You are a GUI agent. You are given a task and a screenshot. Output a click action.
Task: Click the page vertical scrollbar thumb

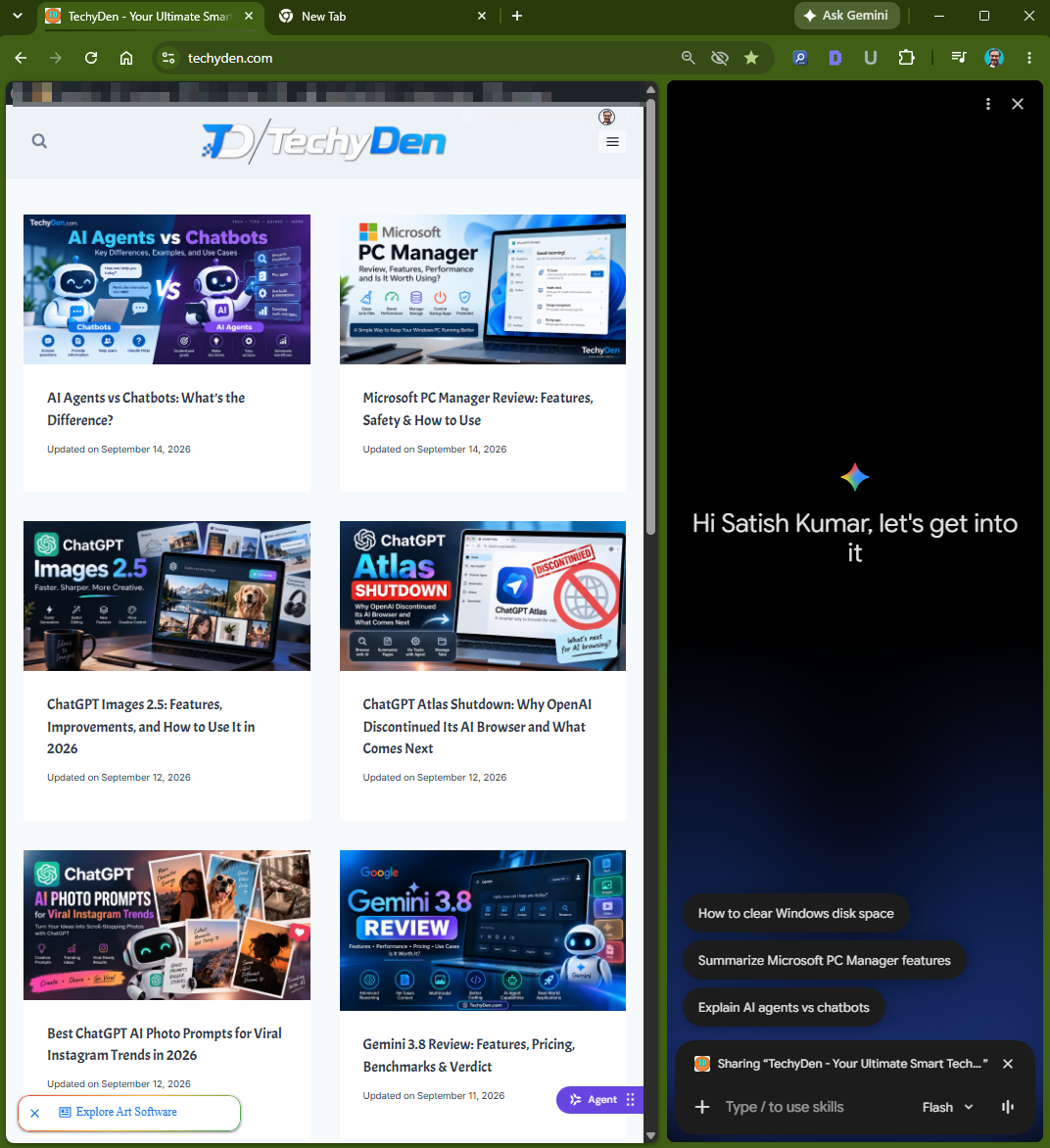651,314
